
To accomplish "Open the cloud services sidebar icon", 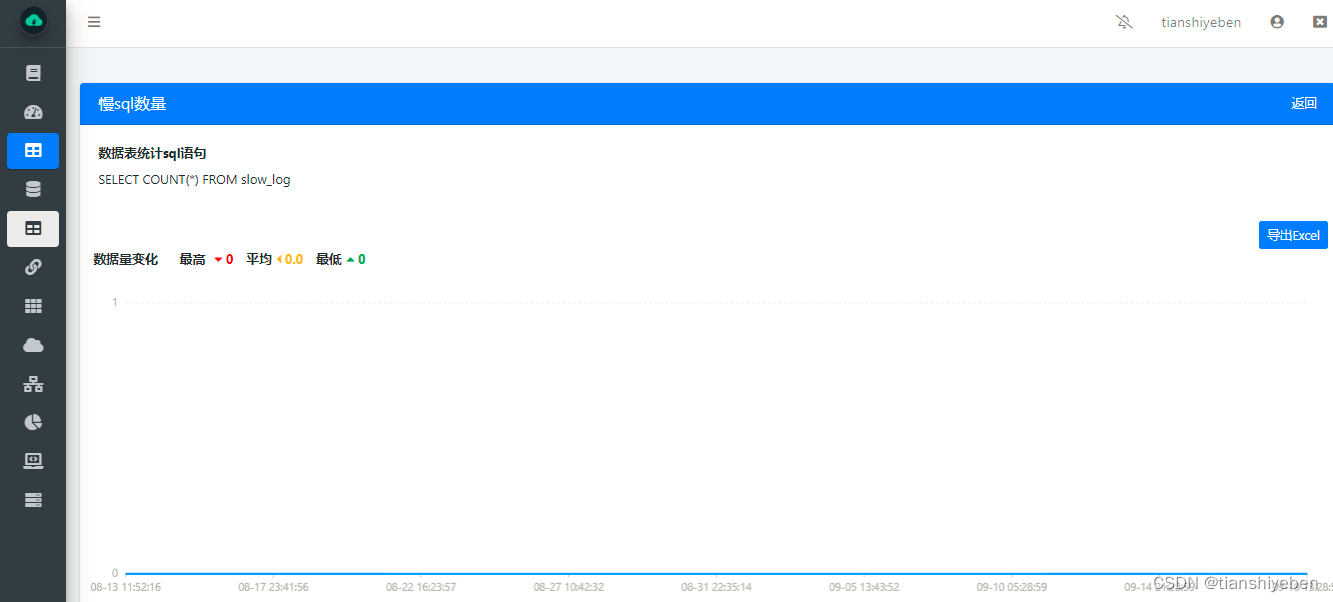I will click(x=33, y=345).
